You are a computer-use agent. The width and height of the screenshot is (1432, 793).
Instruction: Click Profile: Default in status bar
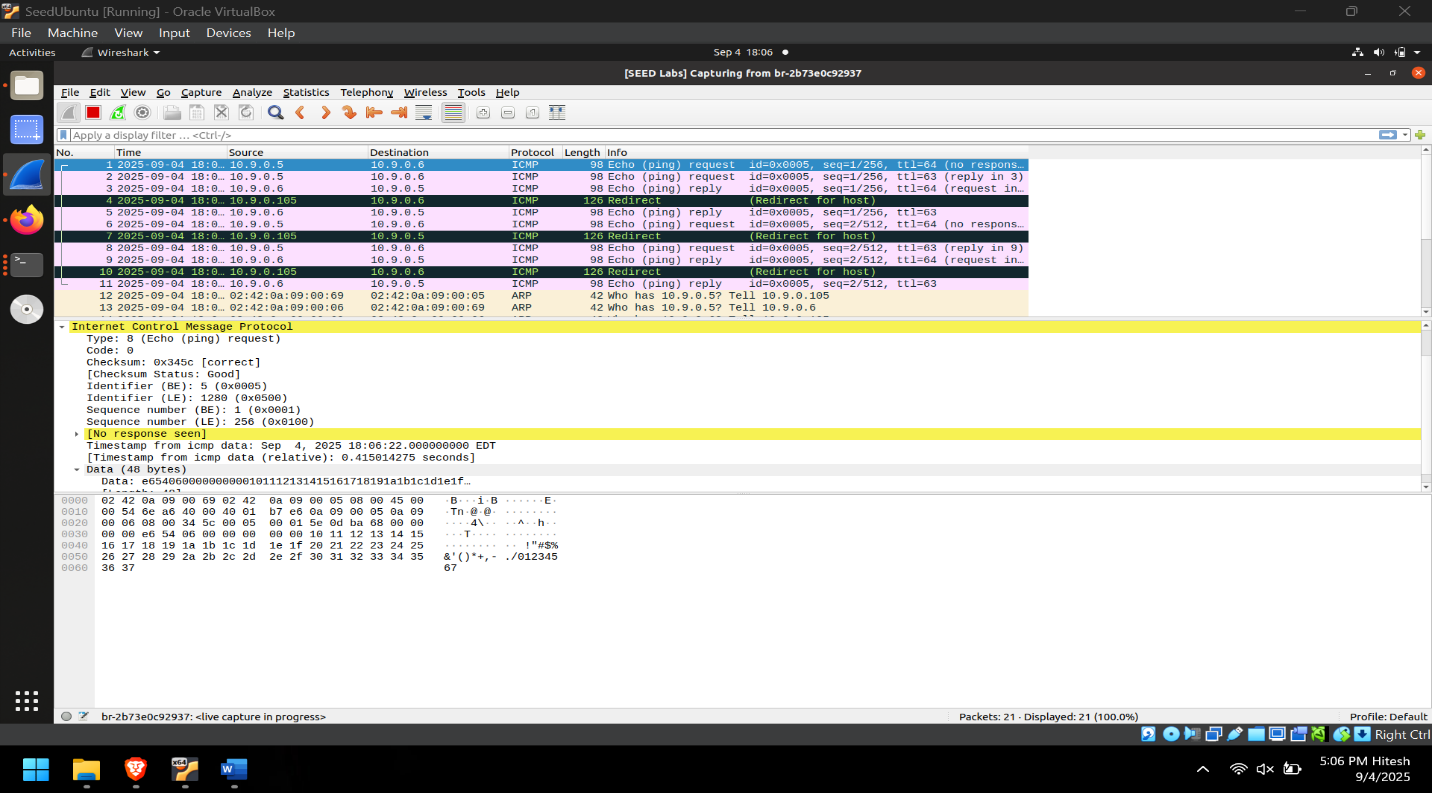tap(1388, 716)
